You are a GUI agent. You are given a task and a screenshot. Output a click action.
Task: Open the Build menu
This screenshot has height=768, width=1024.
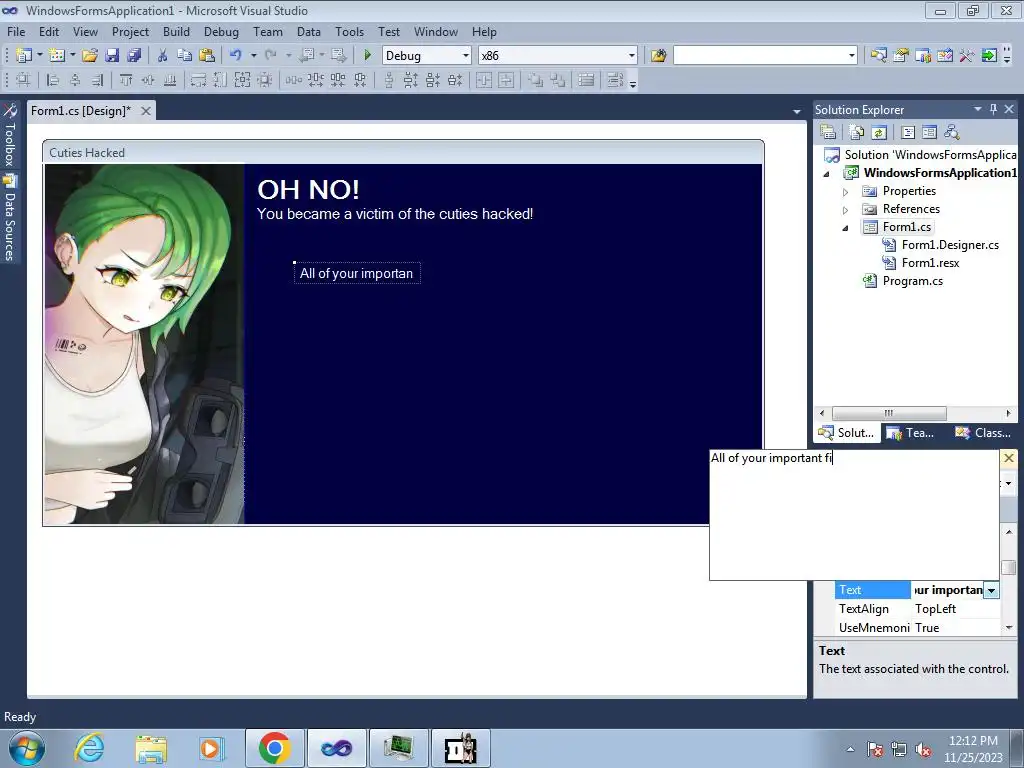pos(176,31)
